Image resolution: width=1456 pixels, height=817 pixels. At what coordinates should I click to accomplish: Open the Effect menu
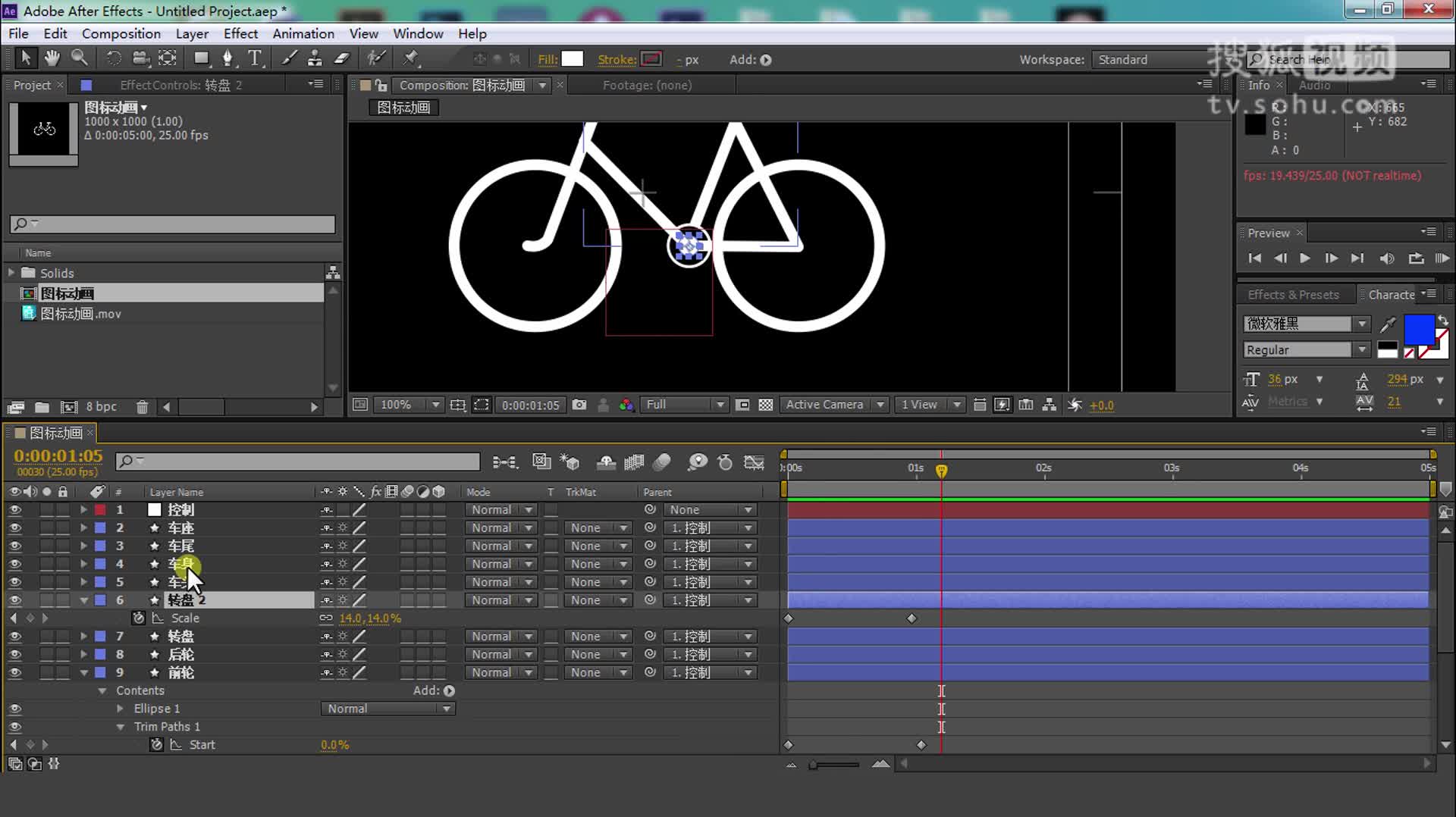(x=240, y=33)
